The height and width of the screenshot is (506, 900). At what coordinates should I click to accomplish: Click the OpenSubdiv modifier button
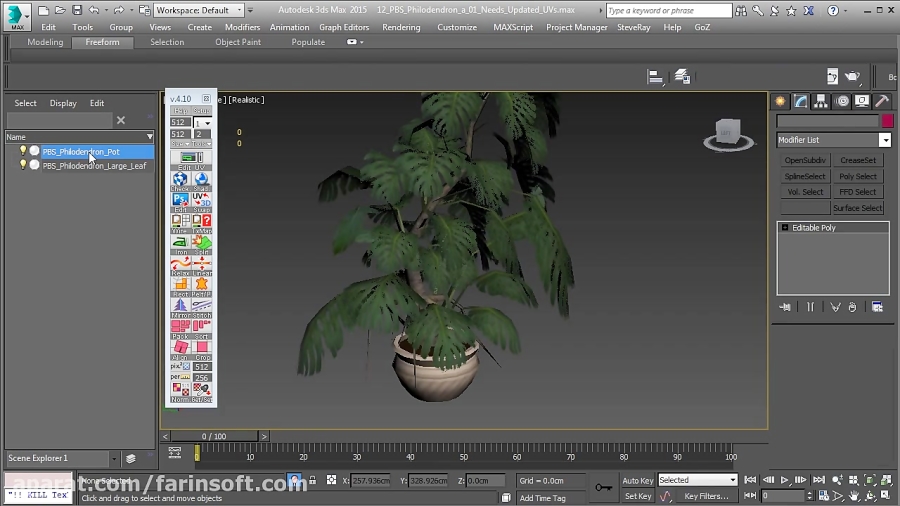805,160
